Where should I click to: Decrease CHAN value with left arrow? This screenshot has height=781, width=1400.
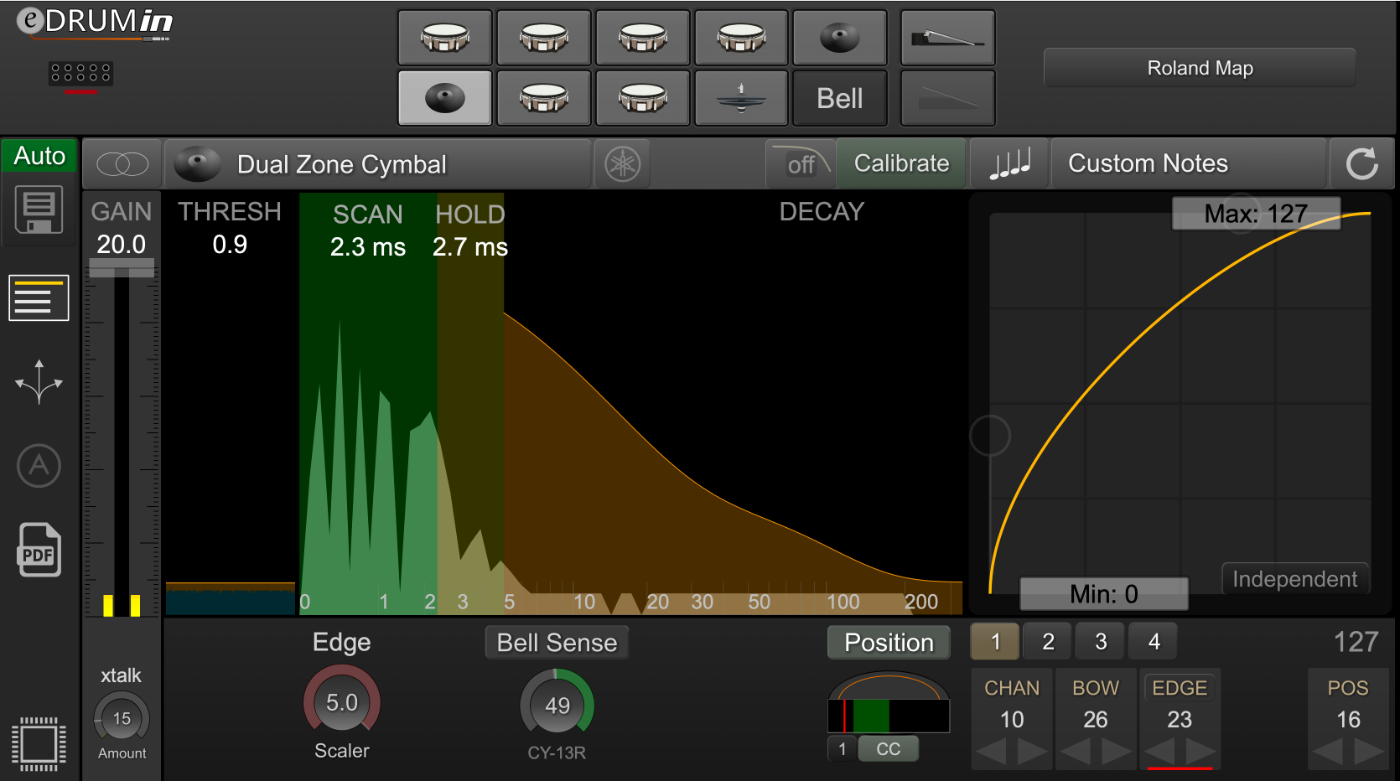(x=992, y=752)
